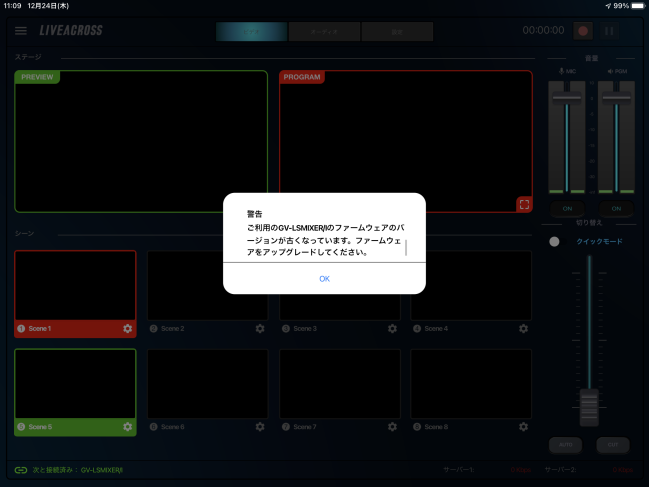Expand the PROGRAM view to fullscreen
The image size is (649, 487).
pyautogui.click(x=524, y=204)
